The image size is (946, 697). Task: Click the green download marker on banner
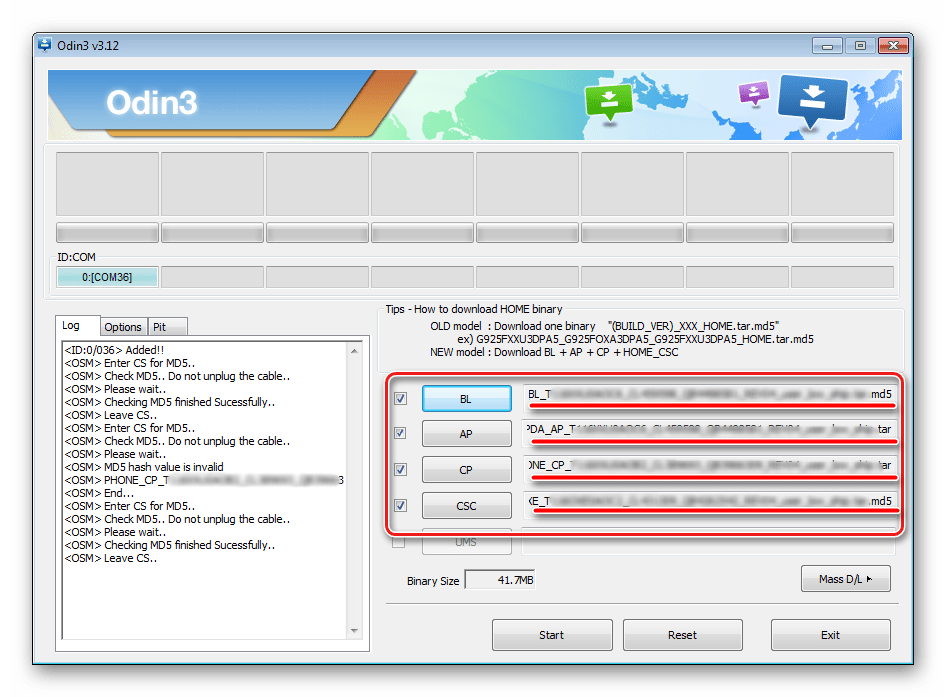tap(609, 104)
